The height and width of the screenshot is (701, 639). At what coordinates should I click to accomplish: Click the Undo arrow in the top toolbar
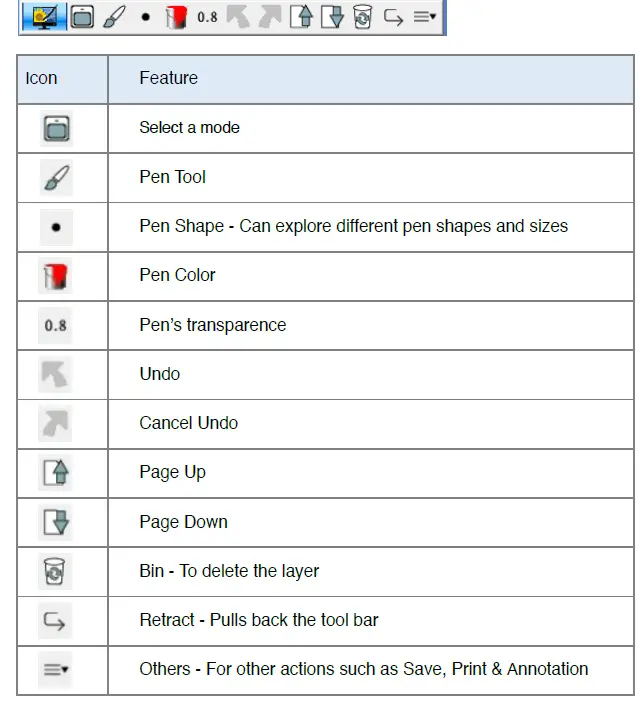pos(238,17)
